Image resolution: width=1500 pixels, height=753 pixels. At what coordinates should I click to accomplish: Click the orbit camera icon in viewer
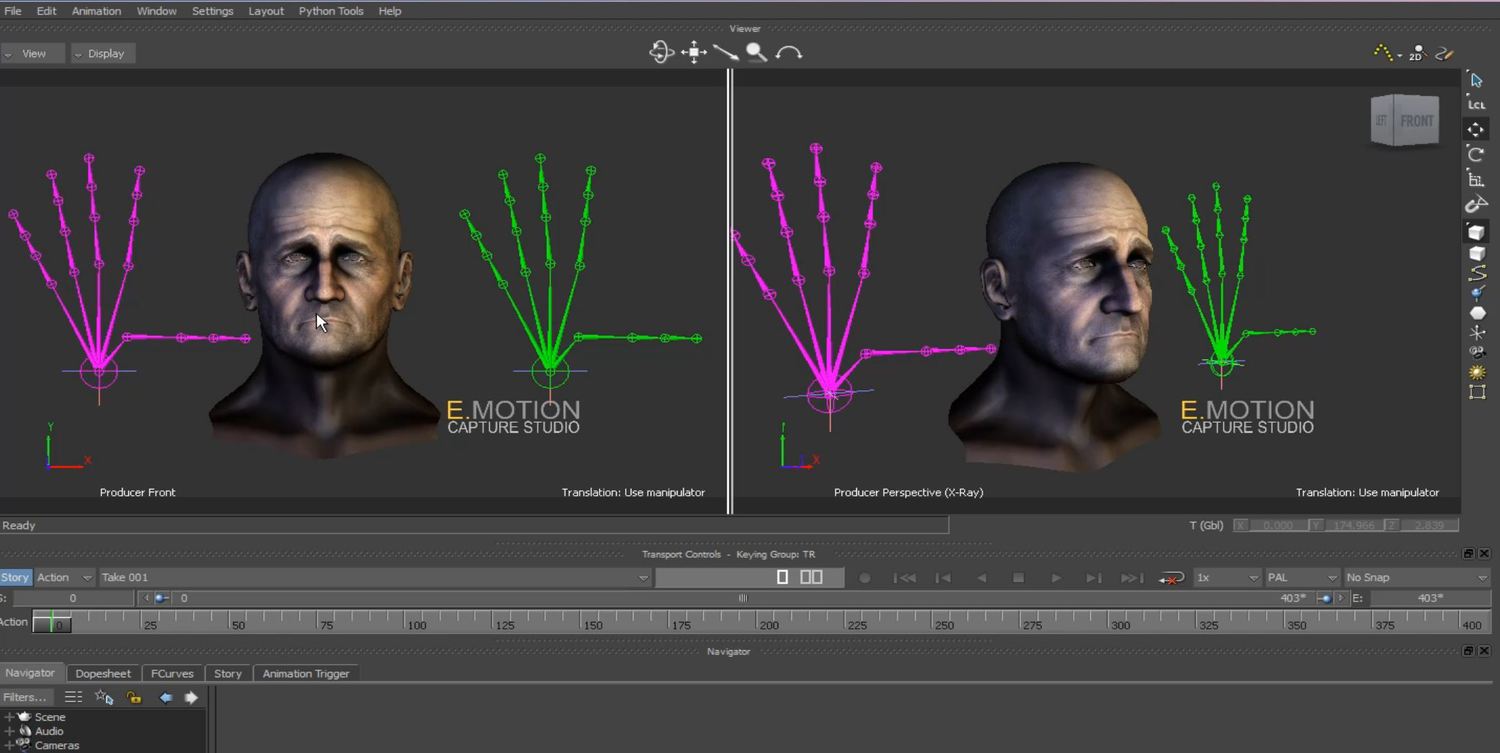(661, 53)
